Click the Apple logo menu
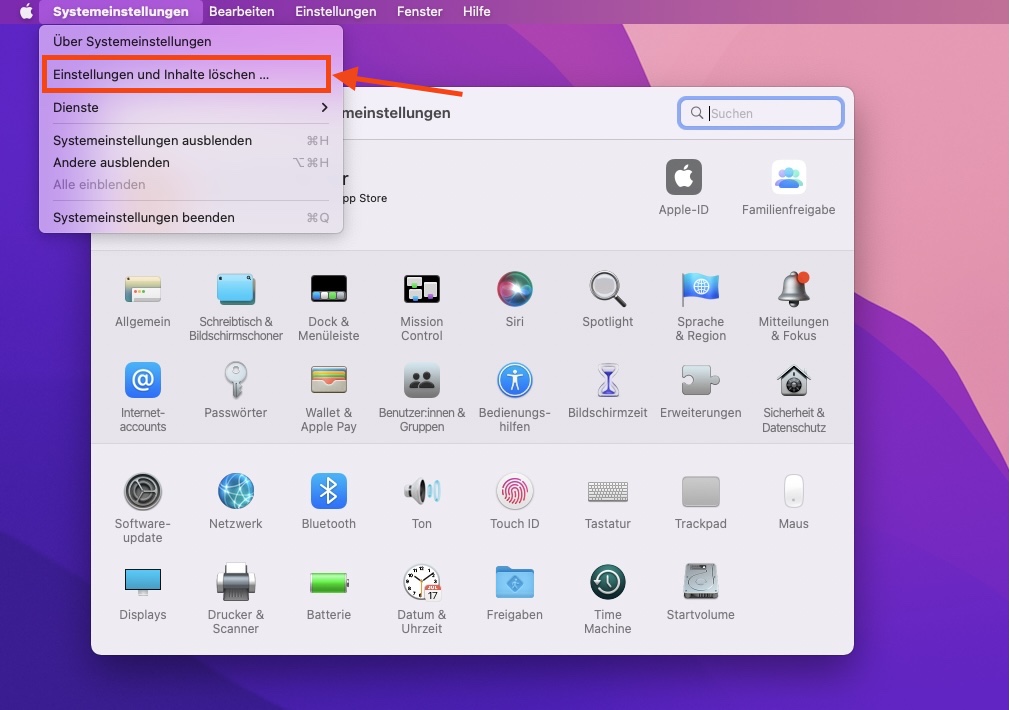This screenshot has width=1009, height=710. tap(26, 11)
